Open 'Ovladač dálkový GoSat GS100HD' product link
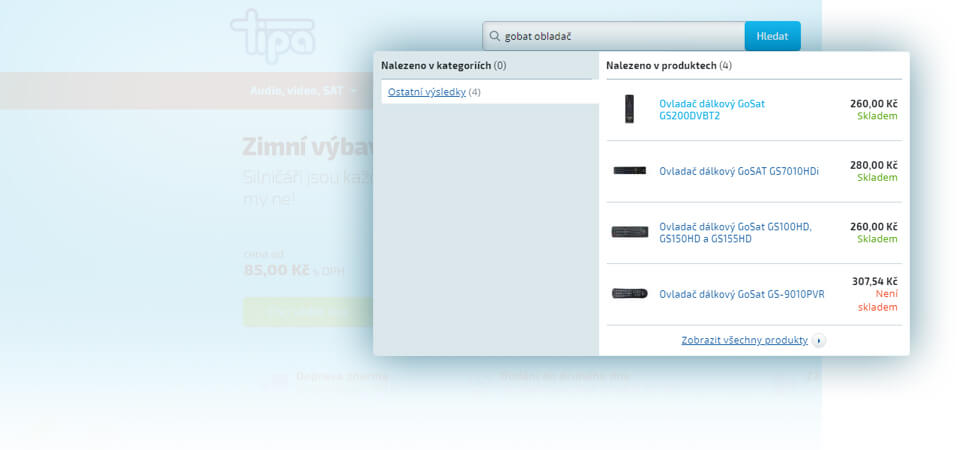The height and width of the screenshot is (450, 960). tap(735, 233)
